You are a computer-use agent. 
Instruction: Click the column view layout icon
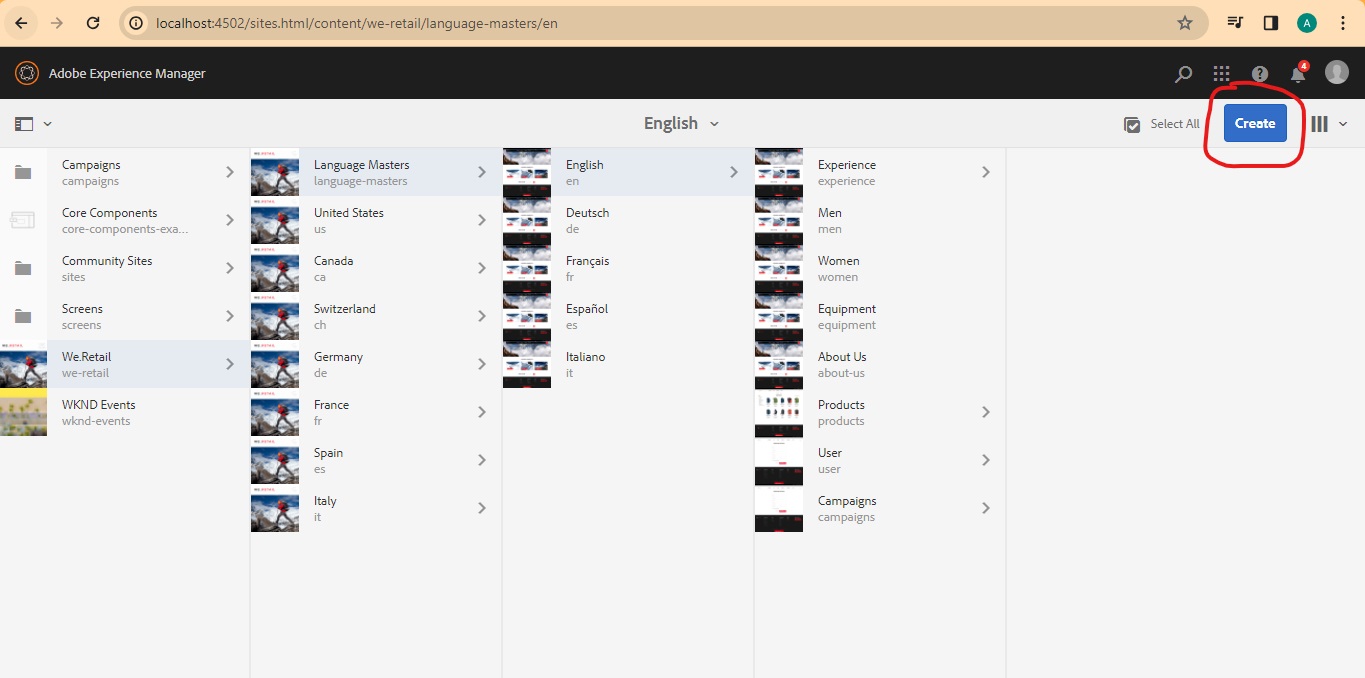[x=1318, y=123]
